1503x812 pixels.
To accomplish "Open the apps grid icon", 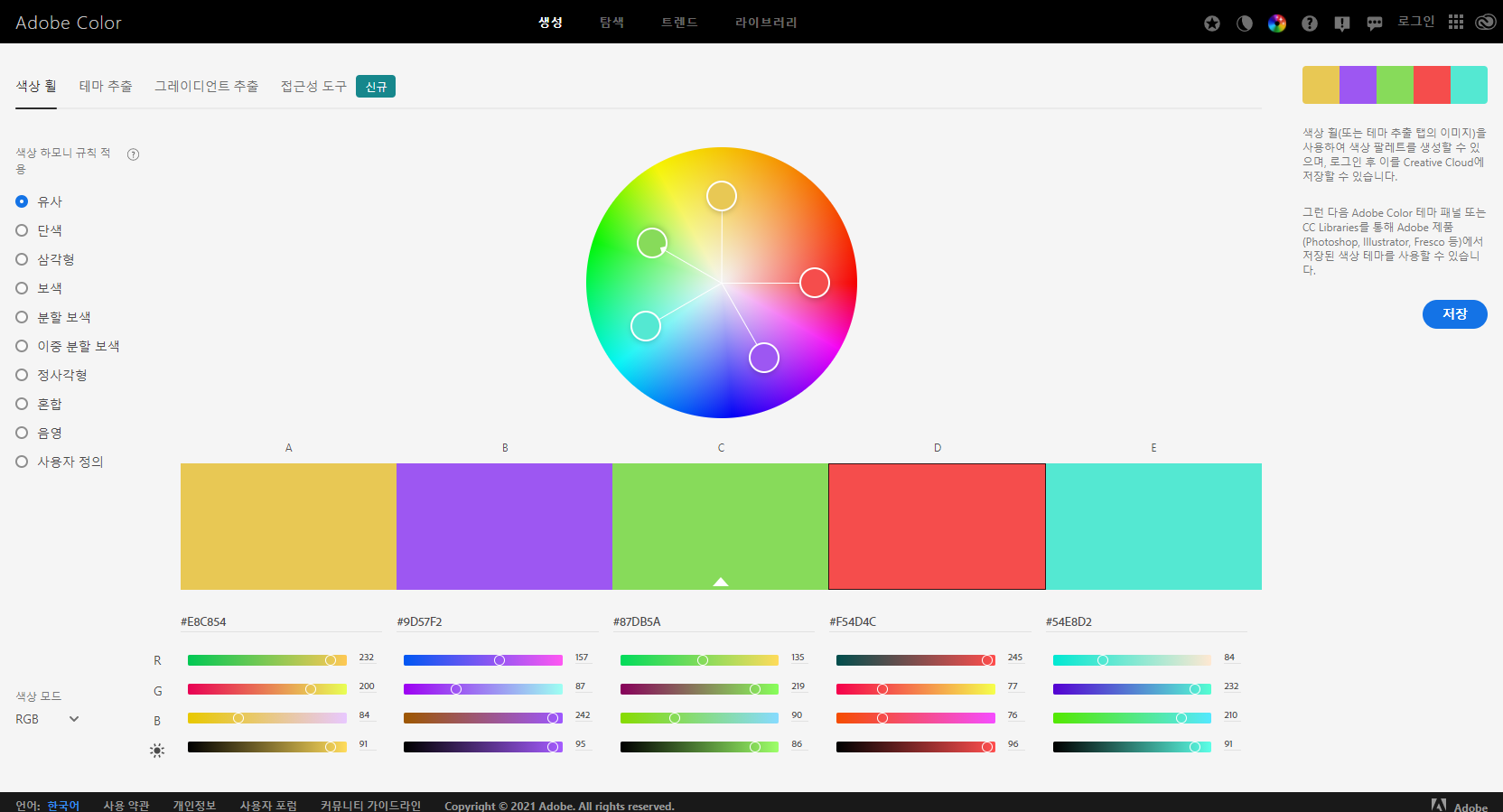I will point(1456,22).
